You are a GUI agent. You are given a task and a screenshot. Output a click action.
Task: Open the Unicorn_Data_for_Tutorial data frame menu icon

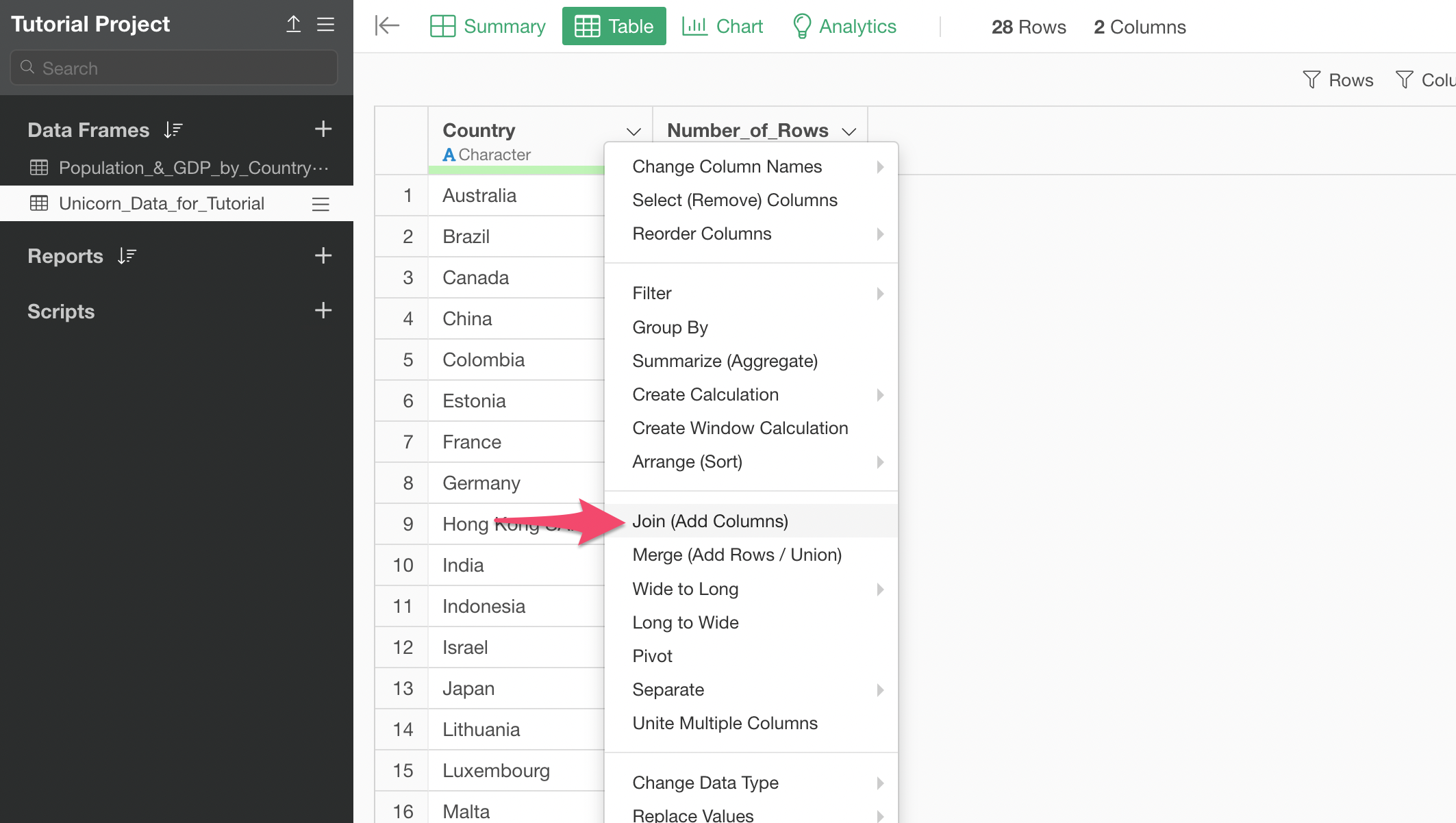(321, 204)
